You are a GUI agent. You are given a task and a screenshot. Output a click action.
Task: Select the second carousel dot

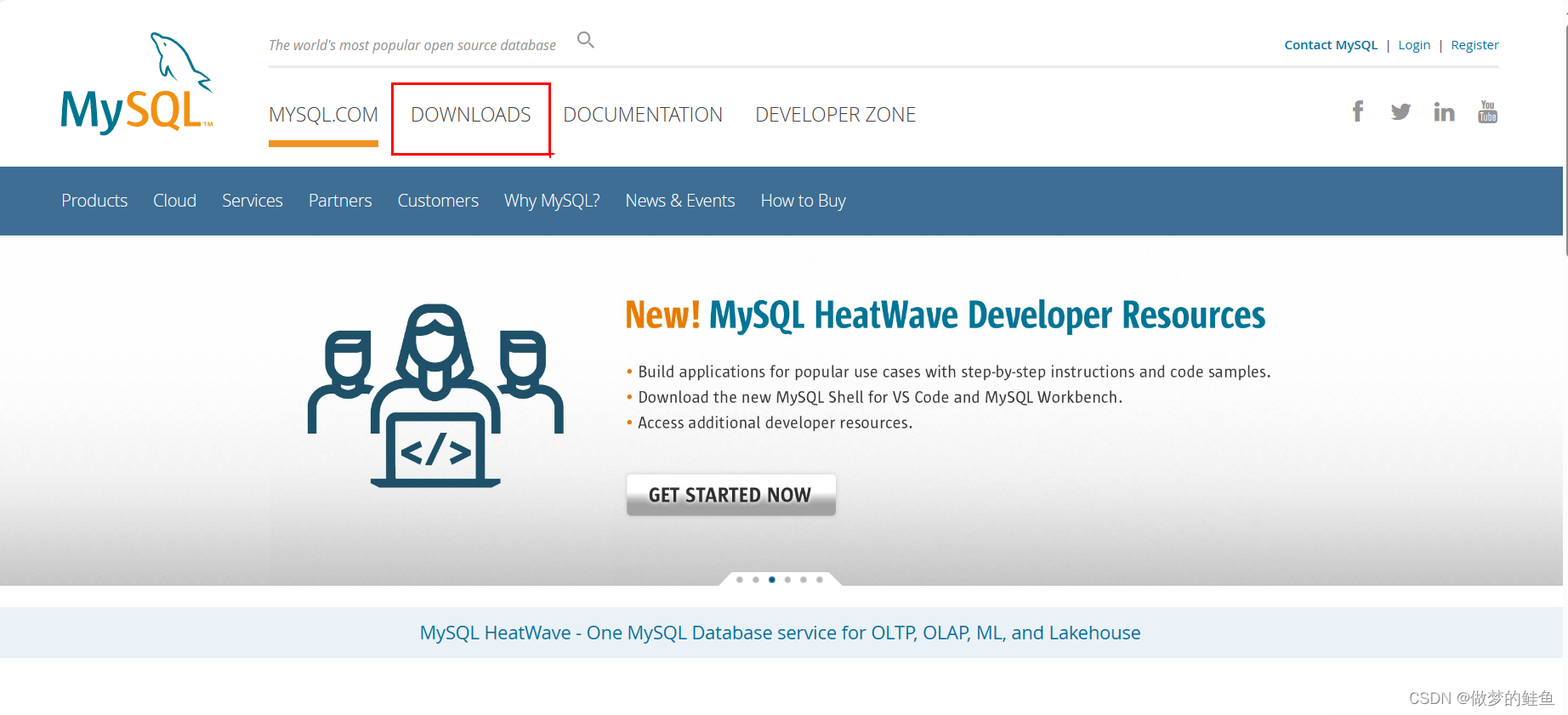[x=756, y=580]
